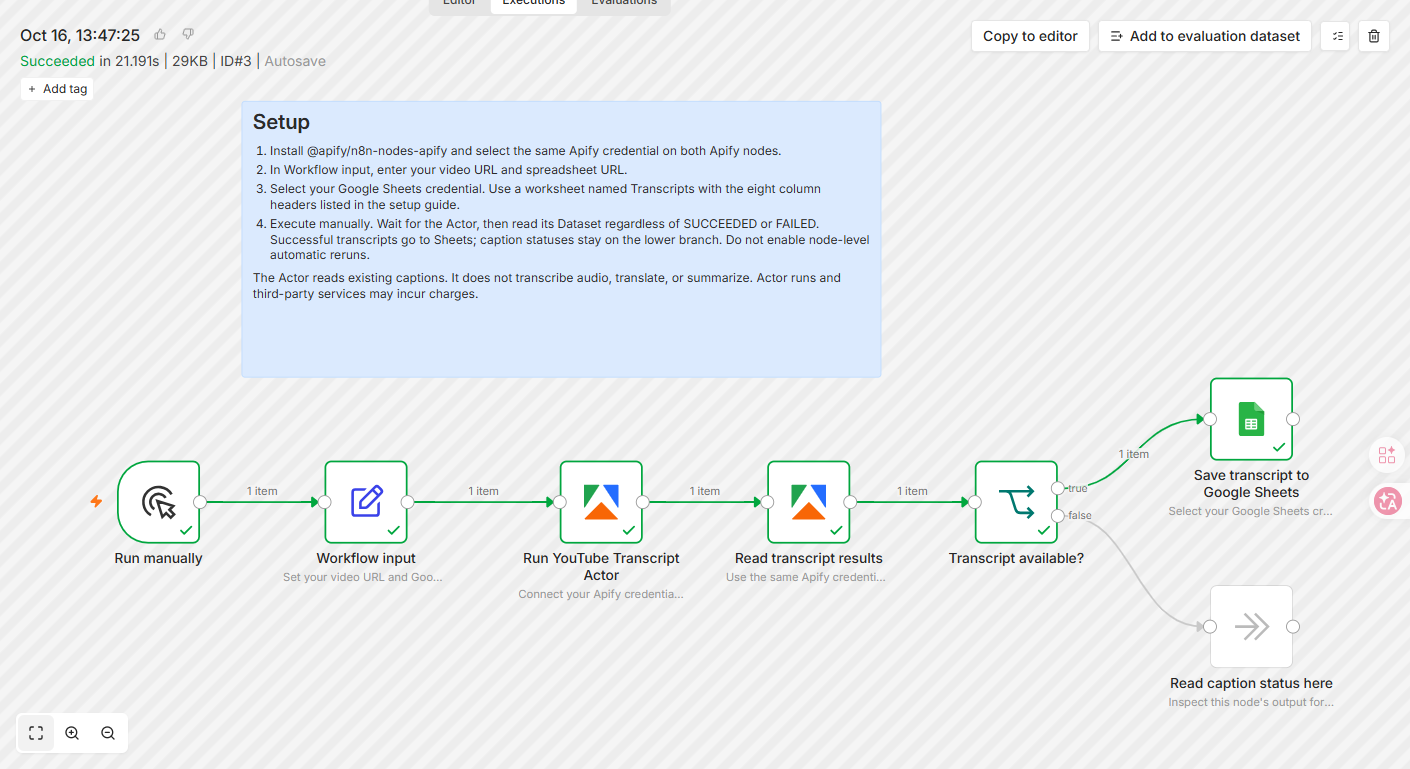Click the Read caption status node input handle
The image size is (1410, 769).
1210,627
